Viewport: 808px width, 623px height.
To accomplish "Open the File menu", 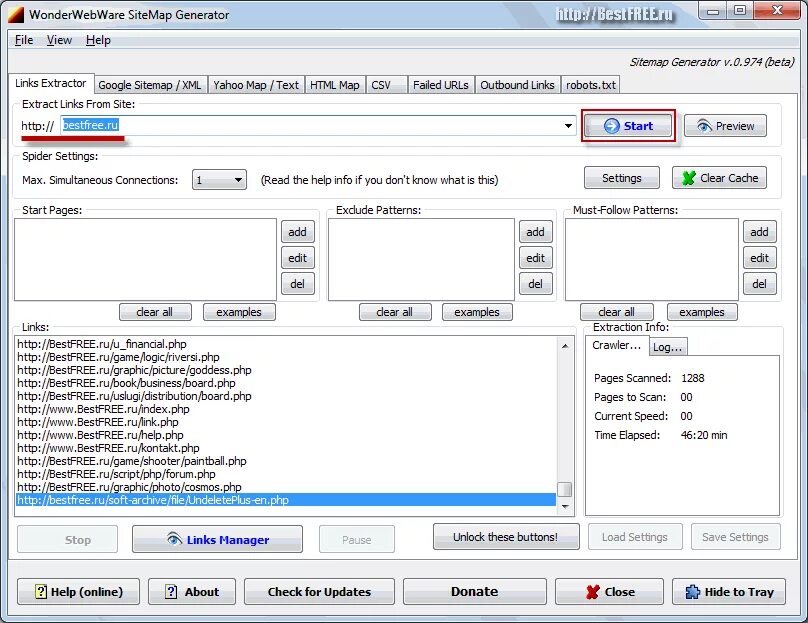I will (x=24, y=40).
